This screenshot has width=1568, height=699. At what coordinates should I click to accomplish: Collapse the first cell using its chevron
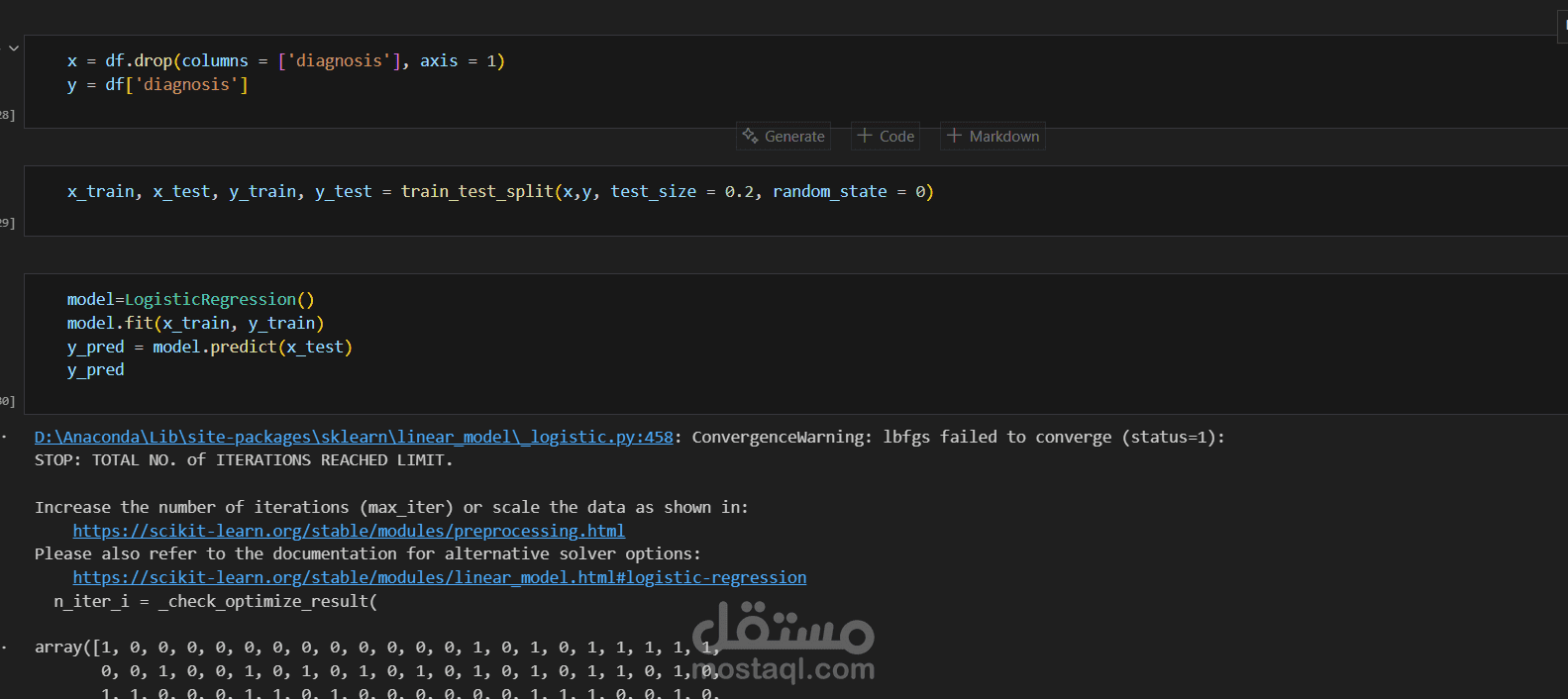tap(14, 48)
